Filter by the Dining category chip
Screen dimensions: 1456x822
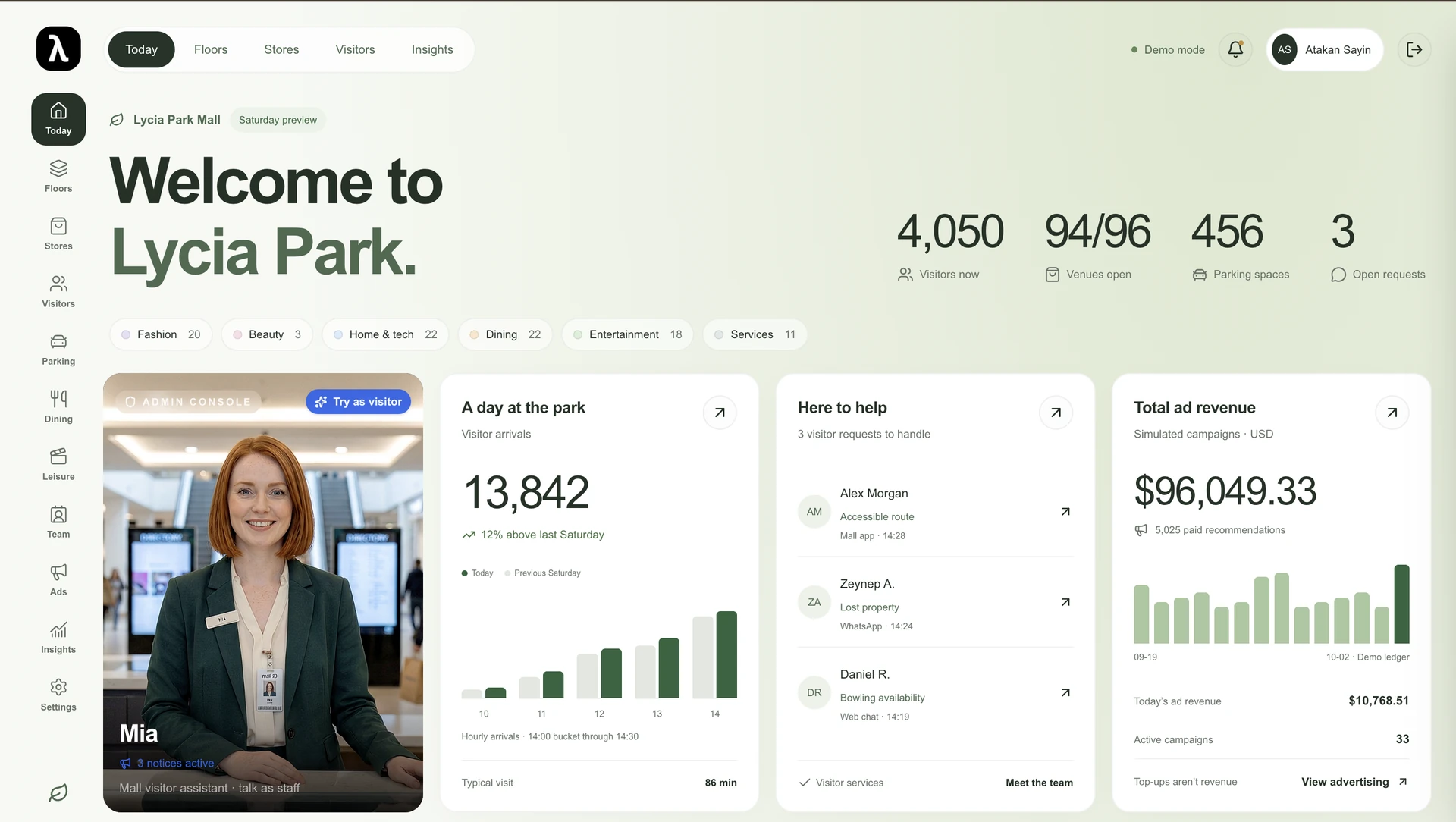pos(505,334)
